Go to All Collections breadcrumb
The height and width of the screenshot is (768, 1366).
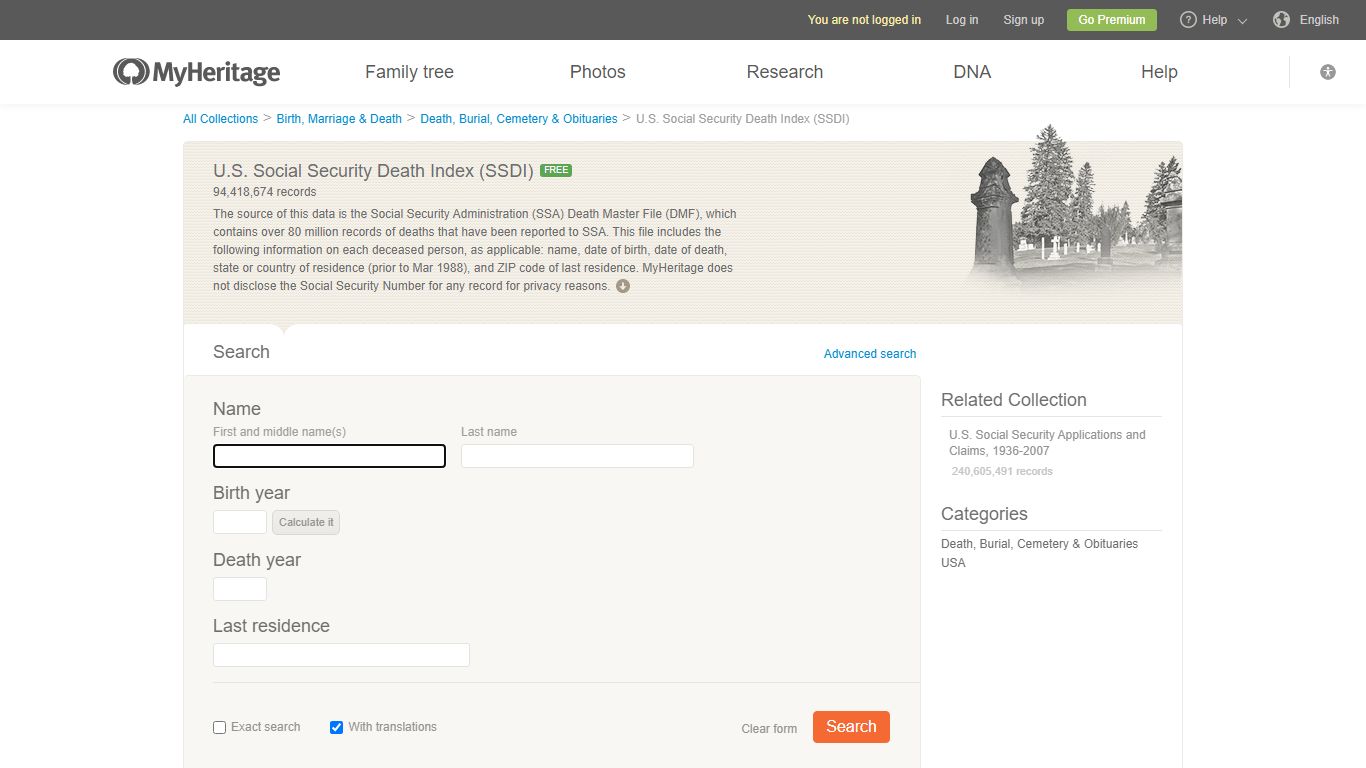(x=220, y=119)
